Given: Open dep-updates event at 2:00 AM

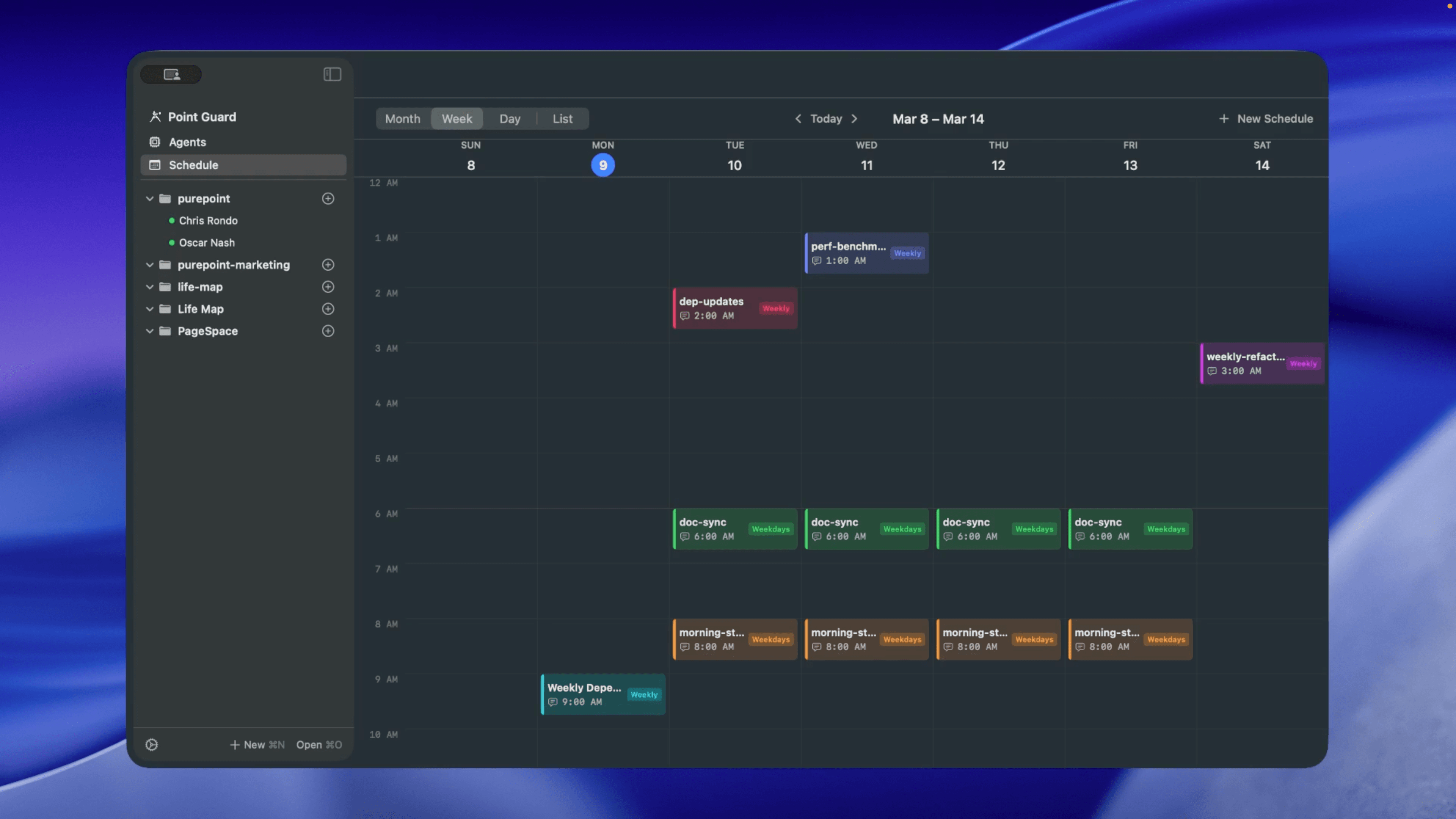Looking at the screenshot, I should pyautogui.click(x=735, y=308).
